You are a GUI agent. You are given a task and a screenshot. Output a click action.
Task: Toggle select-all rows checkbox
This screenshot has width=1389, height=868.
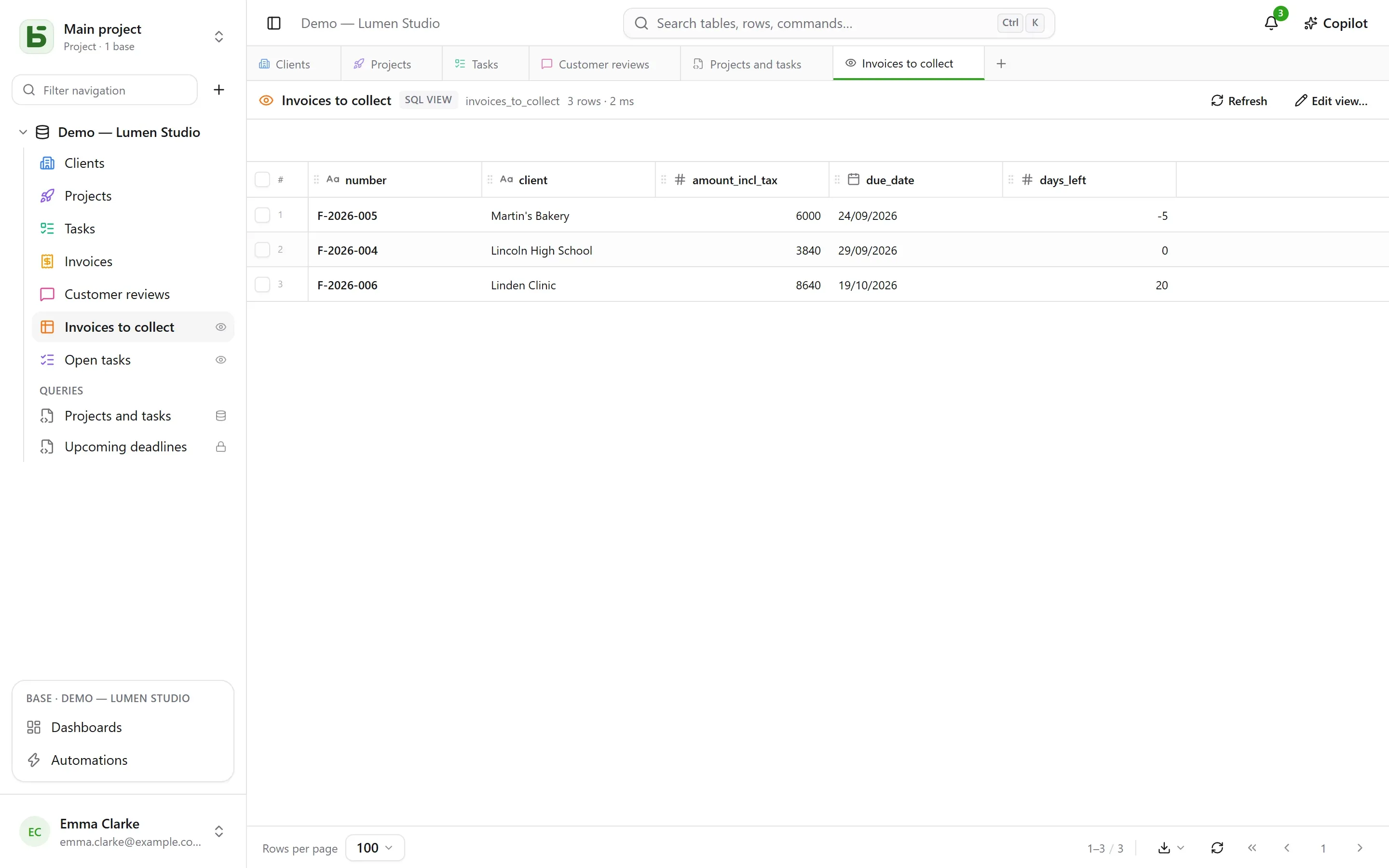262,180
